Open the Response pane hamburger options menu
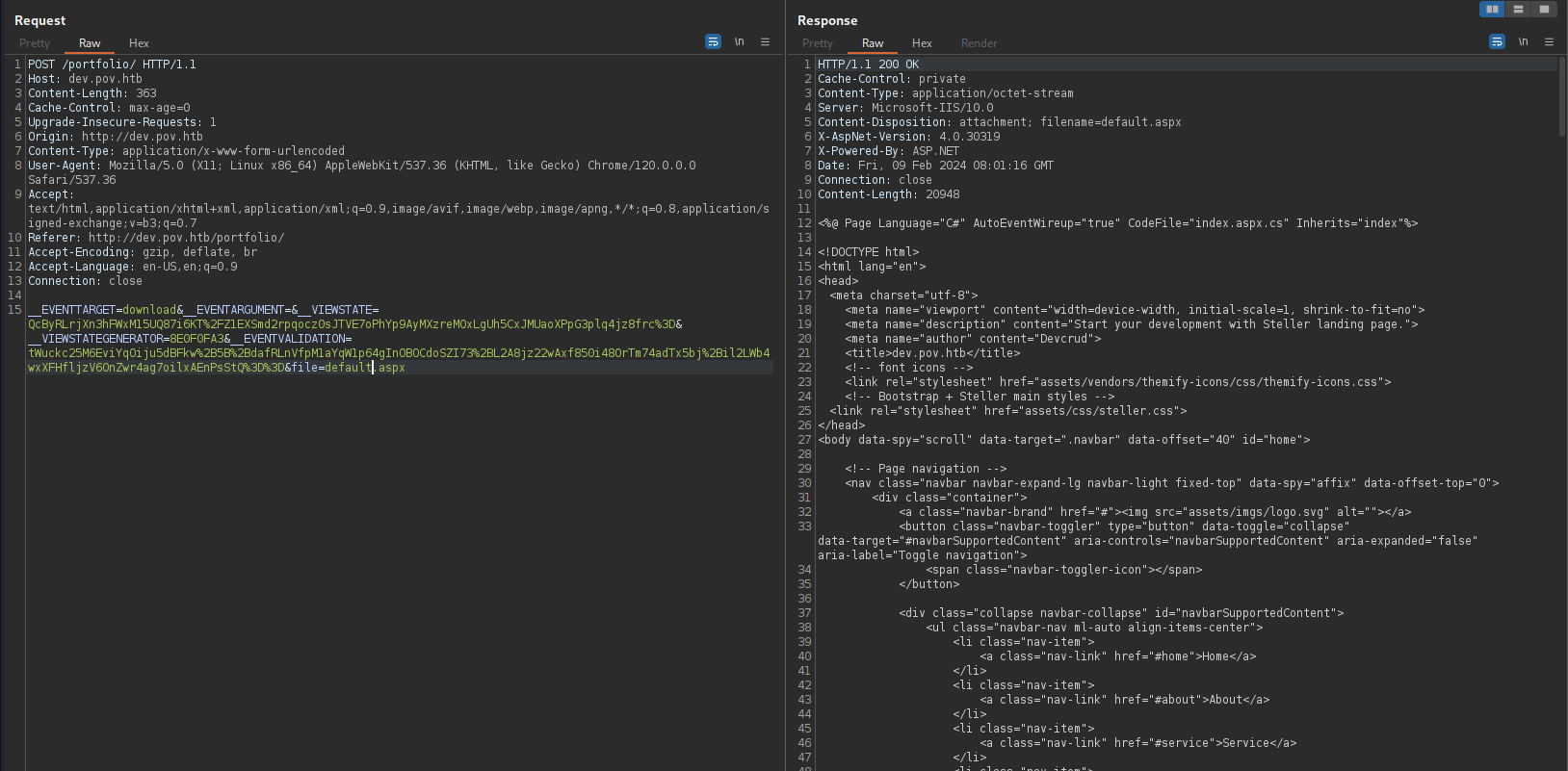This screenshot has height=771, width=1568. (x=1549, y=41)
